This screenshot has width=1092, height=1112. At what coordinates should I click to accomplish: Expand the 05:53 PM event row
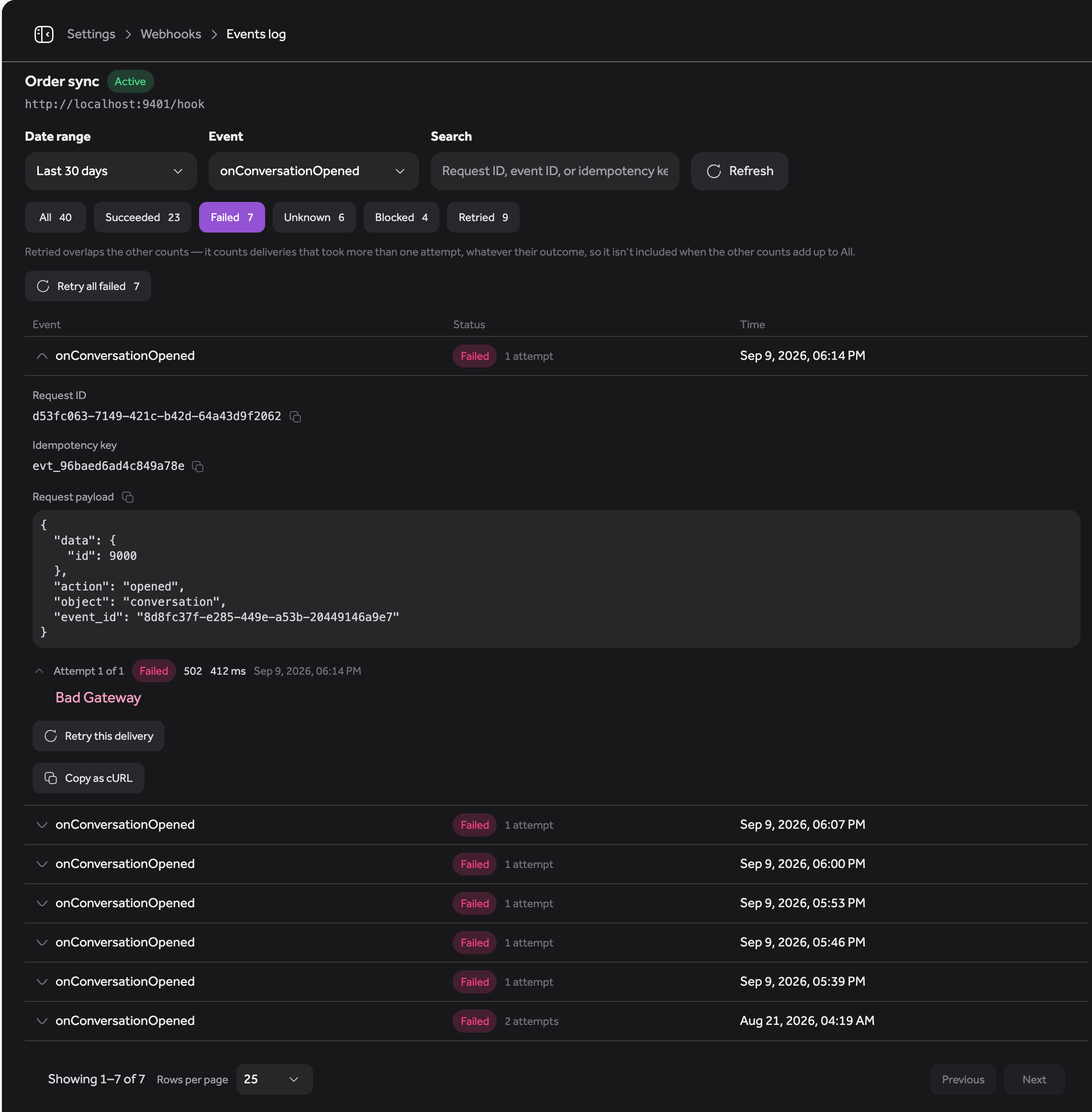click(42, 903)
